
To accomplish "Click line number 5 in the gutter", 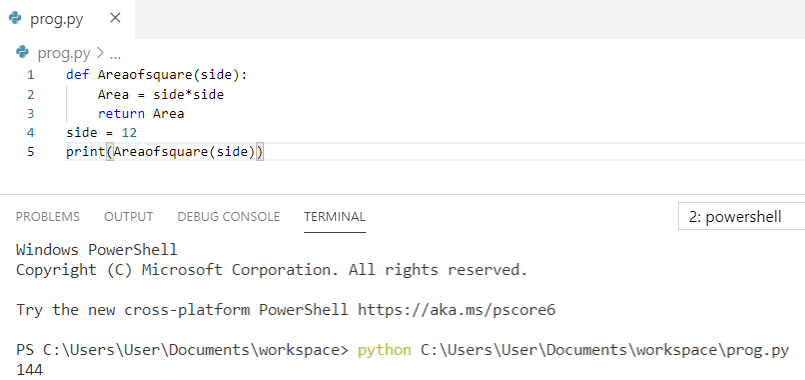I will (31, 153).
